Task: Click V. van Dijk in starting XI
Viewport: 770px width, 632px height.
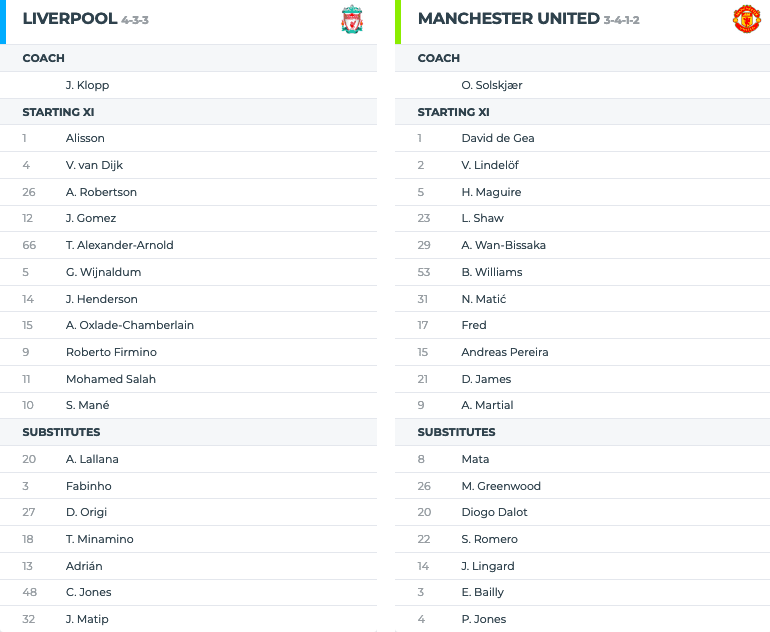Action: click(94, 165)
